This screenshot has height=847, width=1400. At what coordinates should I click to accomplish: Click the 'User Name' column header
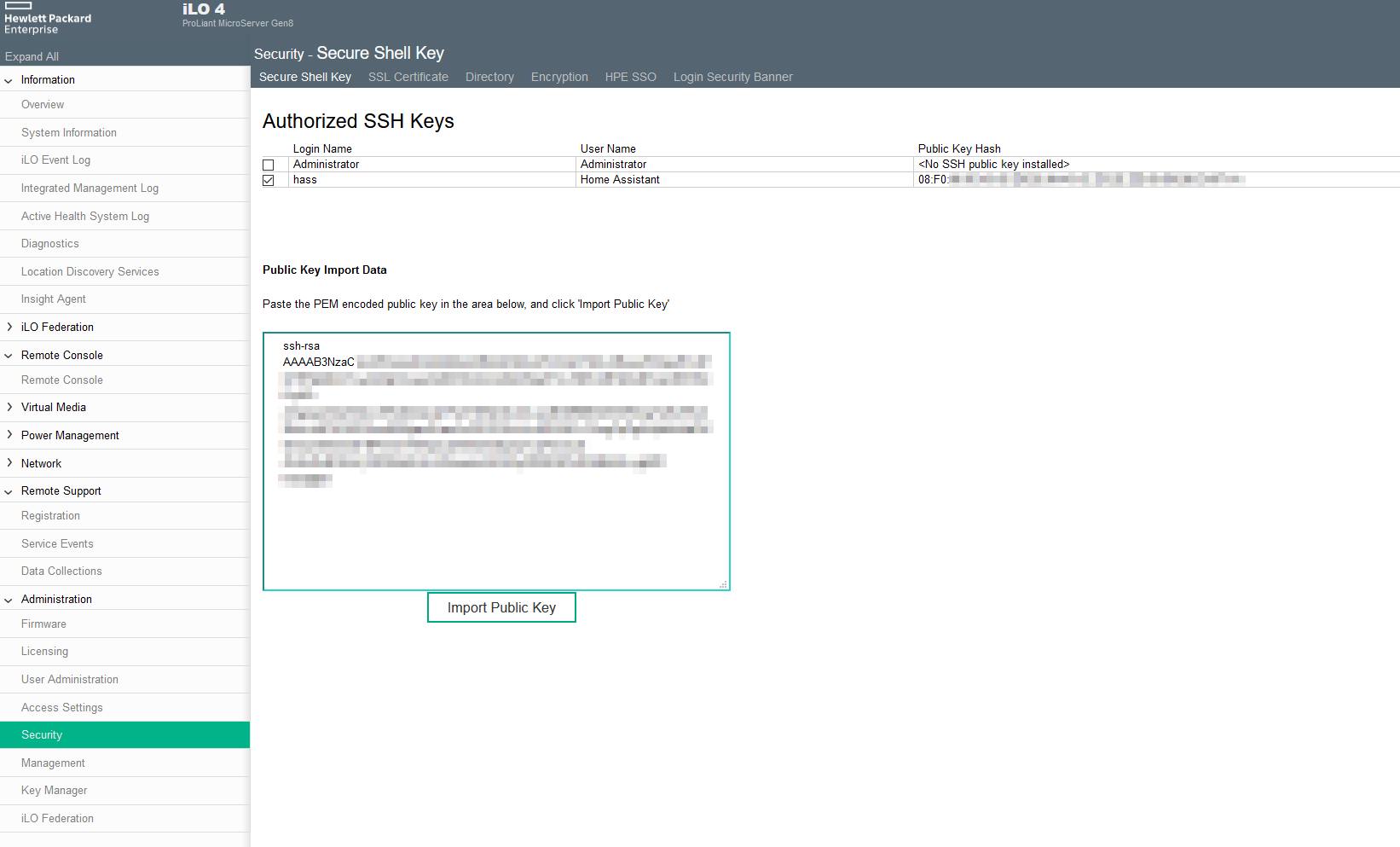(x=608, y=148)
